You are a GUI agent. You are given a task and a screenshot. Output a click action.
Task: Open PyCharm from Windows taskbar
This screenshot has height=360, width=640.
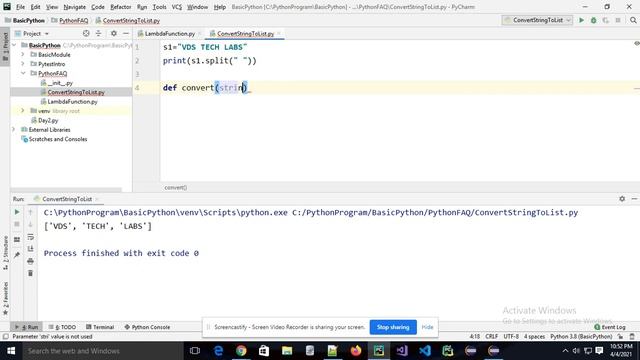tap(379, 351)
